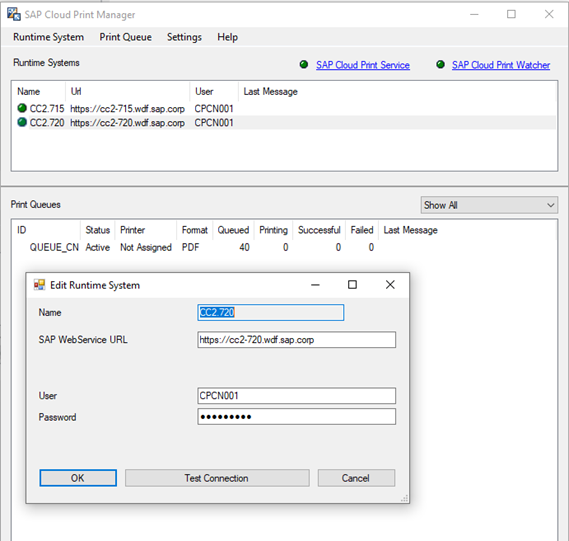Image resolution: width=569 pixels, height=541 pixels.
Task: Click the ID column header in Print Queues
Action: point(46,230)
